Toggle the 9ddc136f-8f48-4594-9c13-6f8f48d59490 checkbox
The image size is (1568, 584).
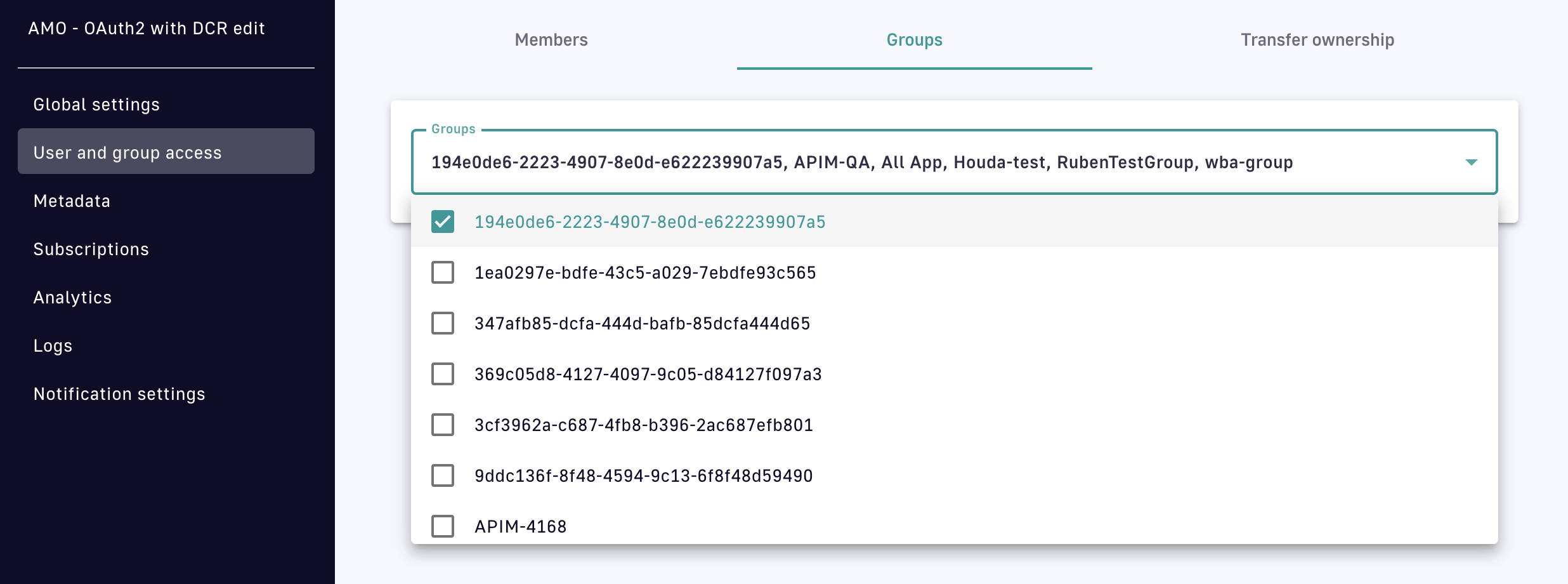[443, 475]
